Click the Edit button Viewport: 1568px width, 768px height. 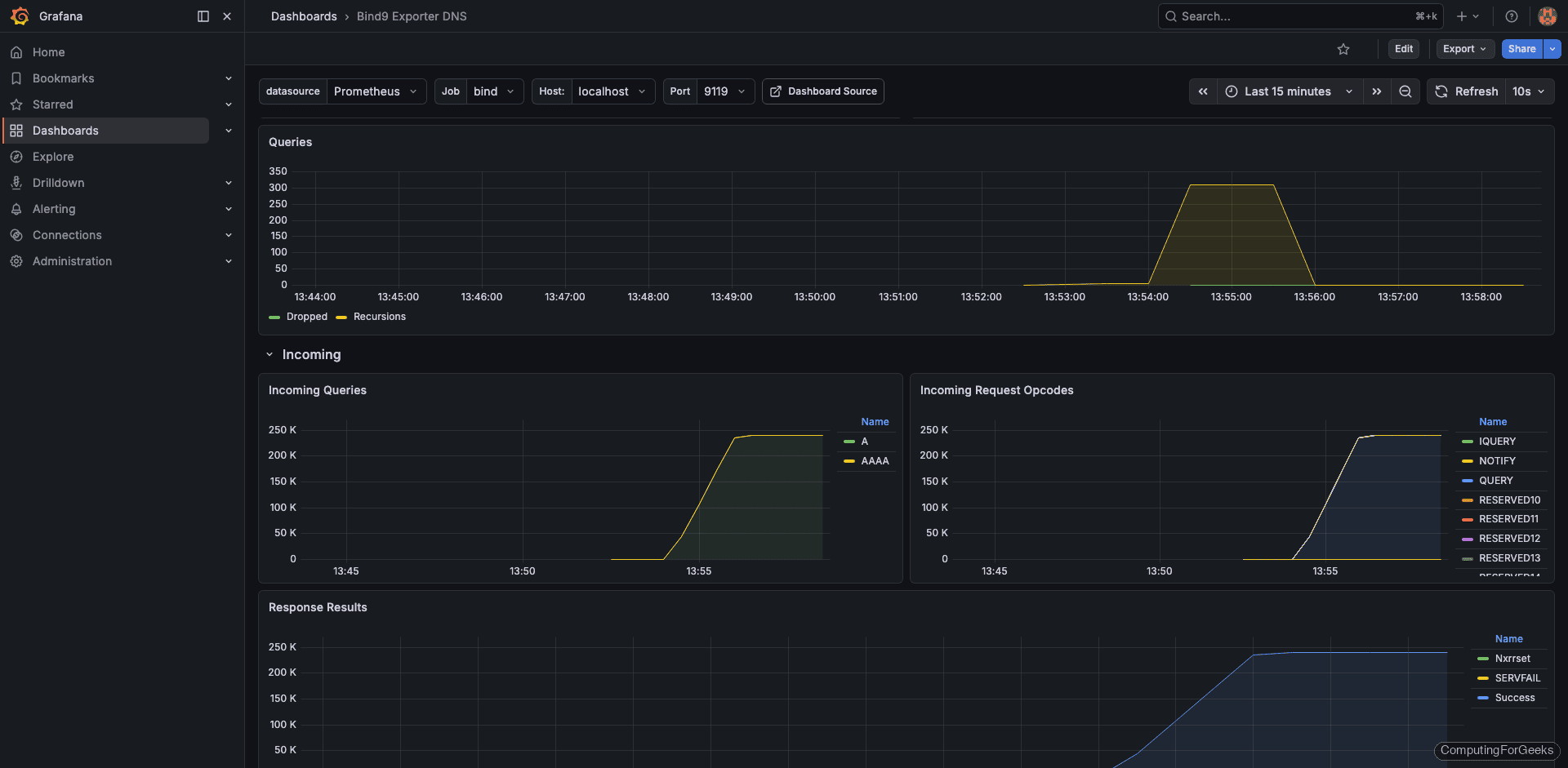1403,49
